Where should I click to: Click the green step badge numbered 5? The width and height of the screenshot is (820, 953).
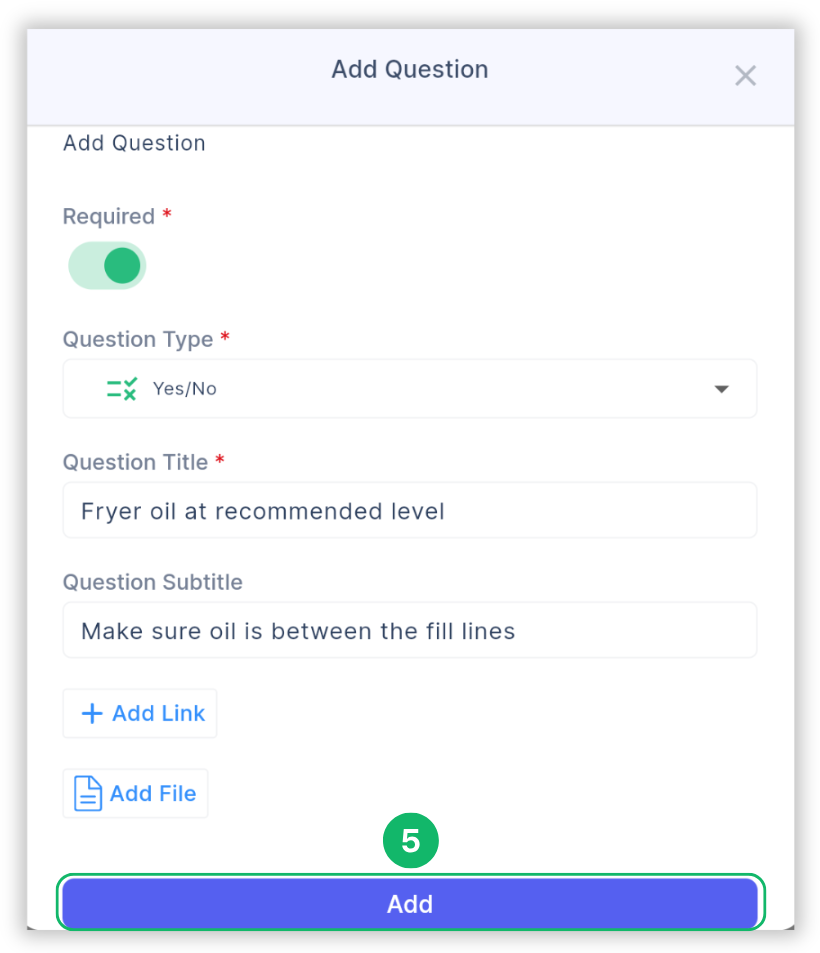pyautogui.click(x=410, y=840)
